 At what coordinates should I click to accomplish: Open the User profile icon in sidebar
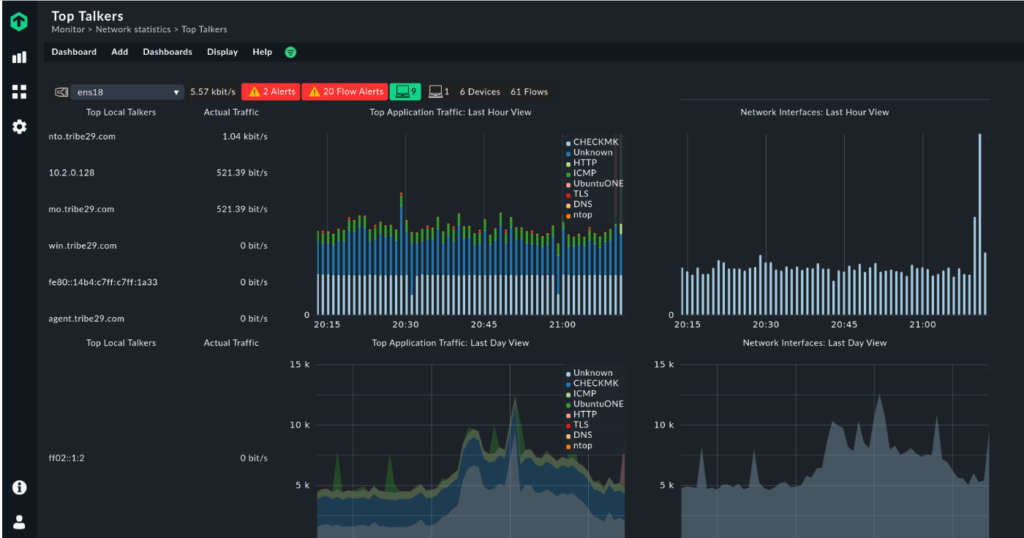pos(19,521)
